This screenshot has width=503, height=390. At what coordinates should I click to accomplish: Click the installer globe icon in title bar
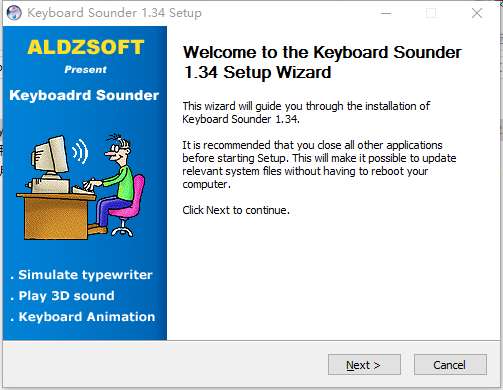(14, 13)
